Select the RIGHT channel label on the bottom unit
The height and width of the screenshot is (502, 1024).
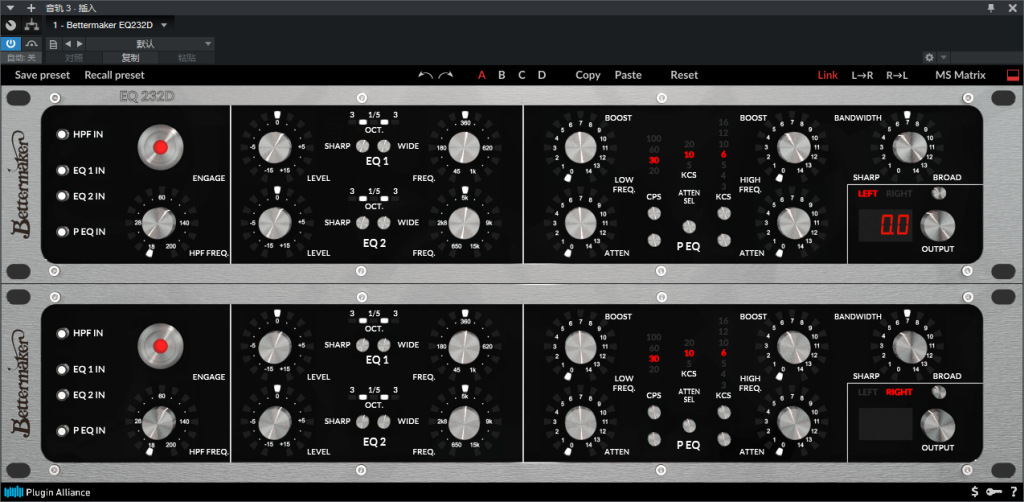point(899,392)
